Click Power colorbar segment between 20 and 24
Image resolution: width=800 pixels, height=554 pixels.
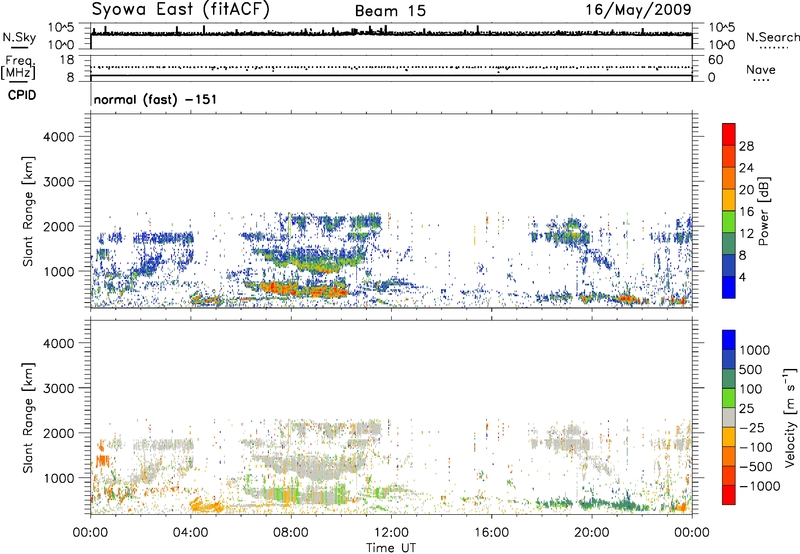click(x=729, y=178)
